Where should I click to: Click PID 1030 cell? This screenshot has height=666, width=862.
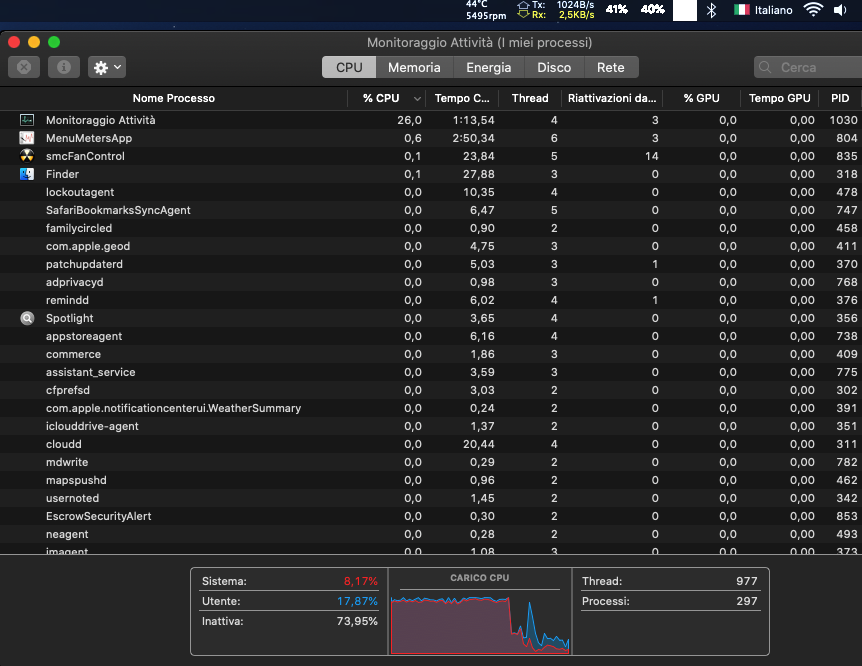[843, 120]
